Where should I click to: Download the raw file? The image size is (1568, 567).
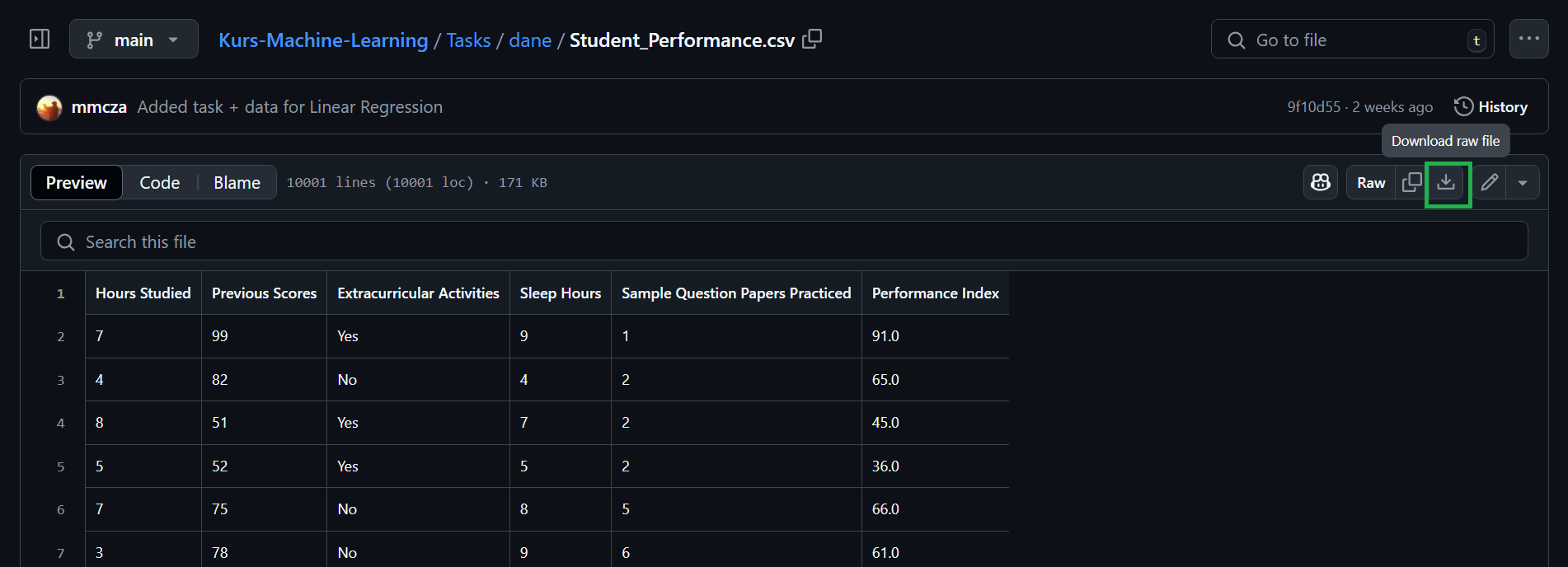(x=1447, y=182)
